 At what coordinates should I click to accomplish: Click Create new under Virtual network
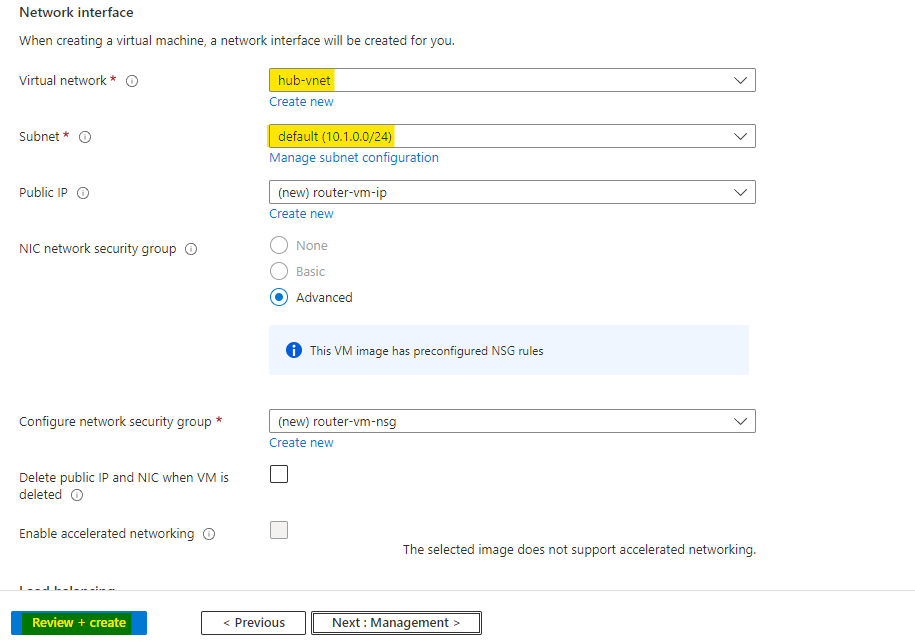[x=301, y=102]
